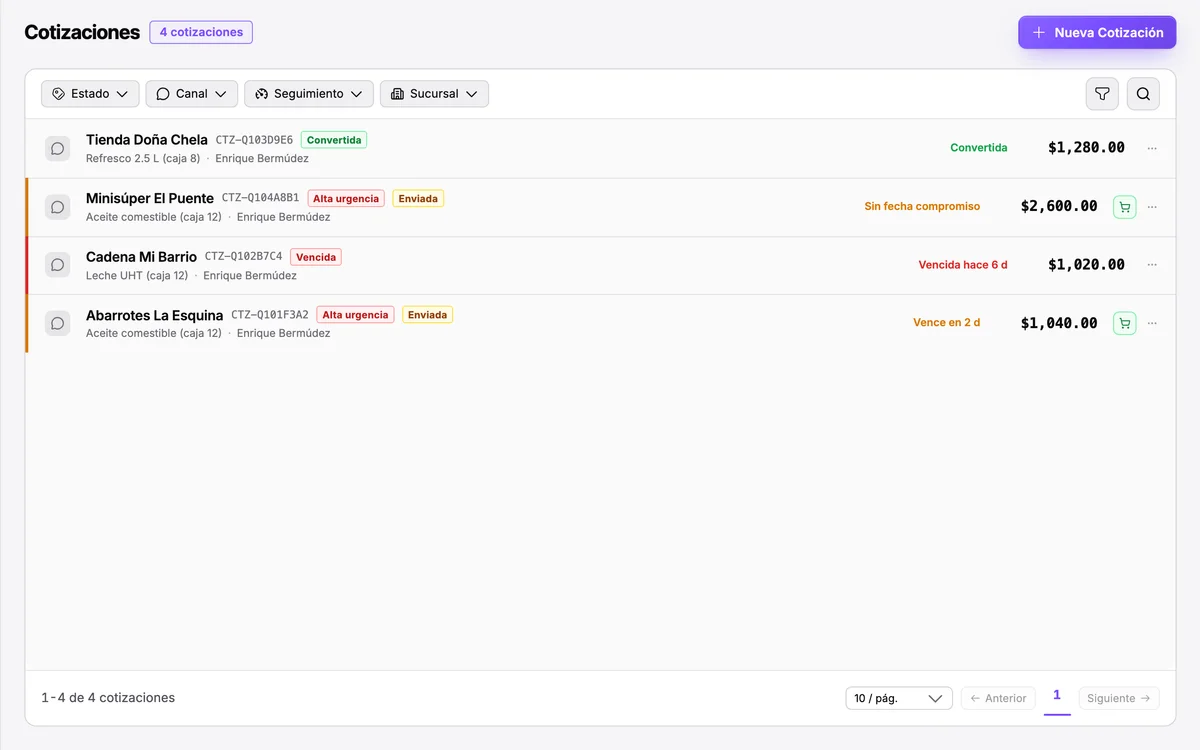The image size is (1200, 750).
Task: Open more options for Cadena Mi Barrio
Action: [x=1152, y=265]
